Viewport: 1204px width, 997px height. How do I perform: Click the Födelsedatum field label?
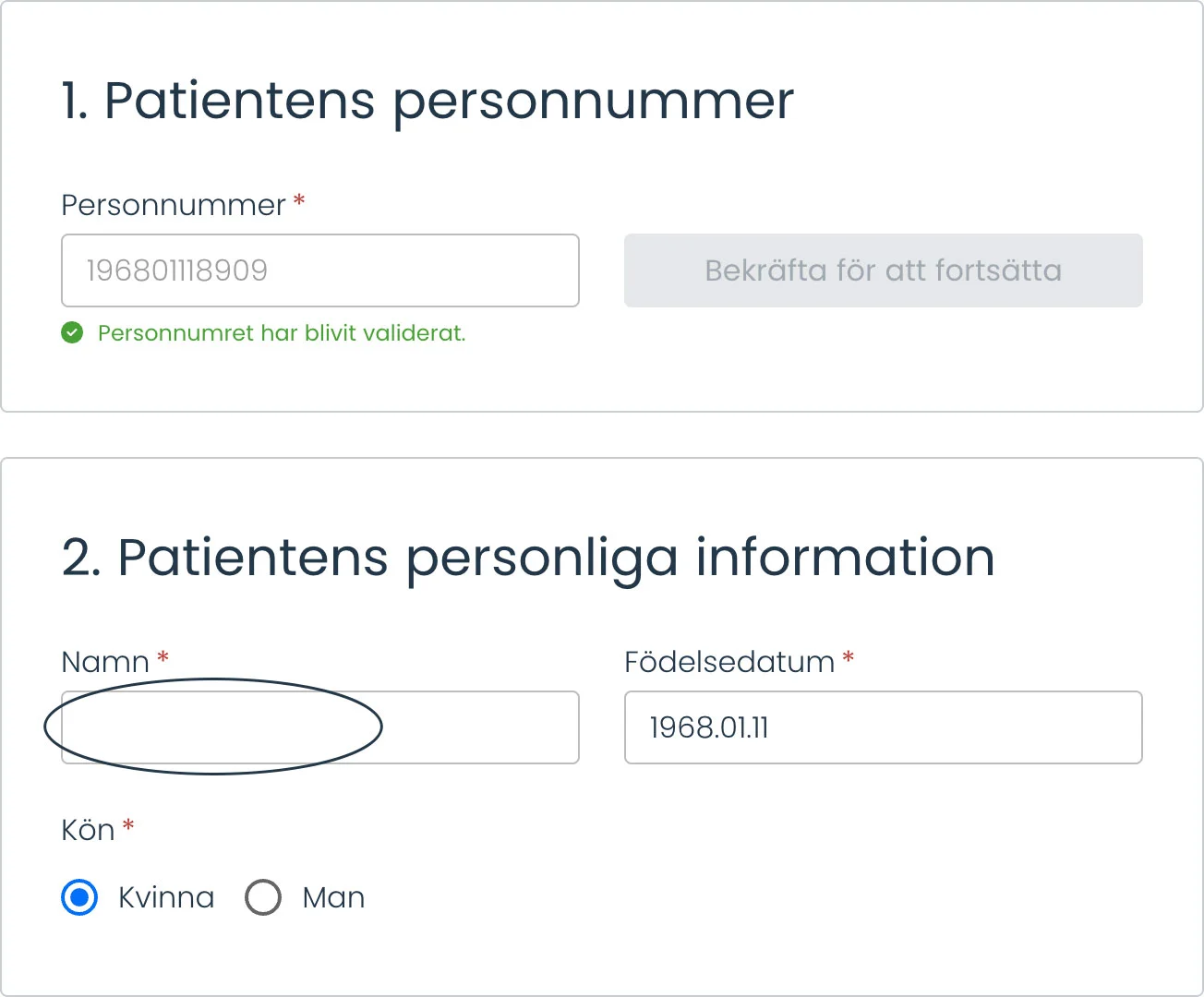click(x=729, y=662)
